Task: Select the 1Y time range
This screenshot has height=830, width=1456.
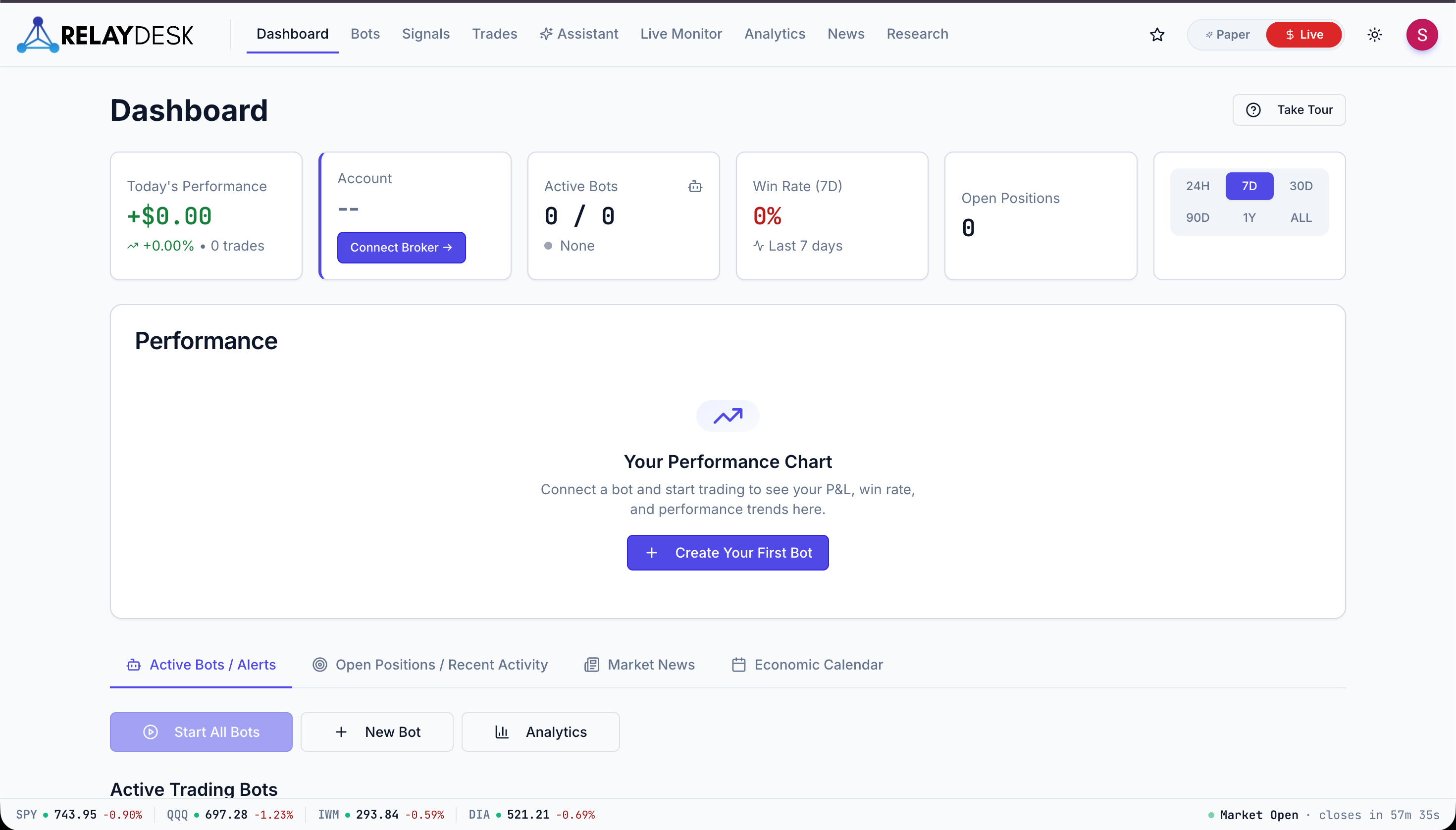Action: [1249, 218]
